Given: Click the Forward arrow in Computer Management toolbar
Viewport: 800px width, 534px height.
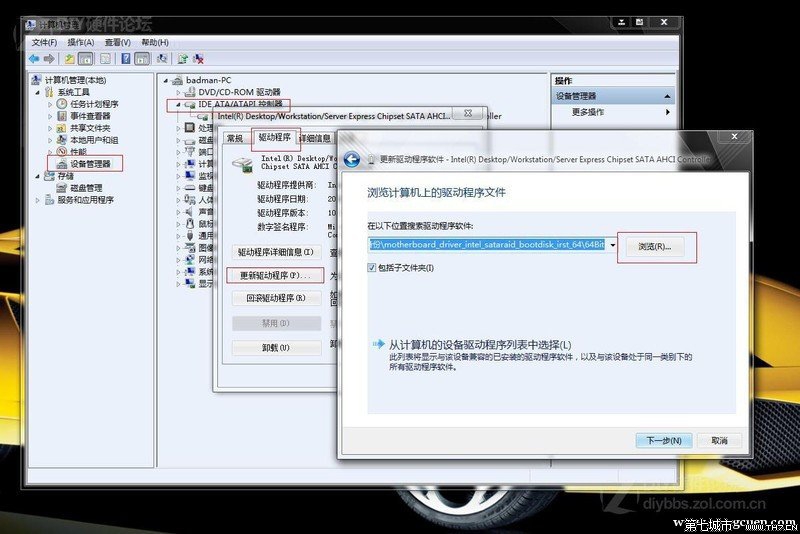Looking at the screenshot, I should (x=49, y=59).
